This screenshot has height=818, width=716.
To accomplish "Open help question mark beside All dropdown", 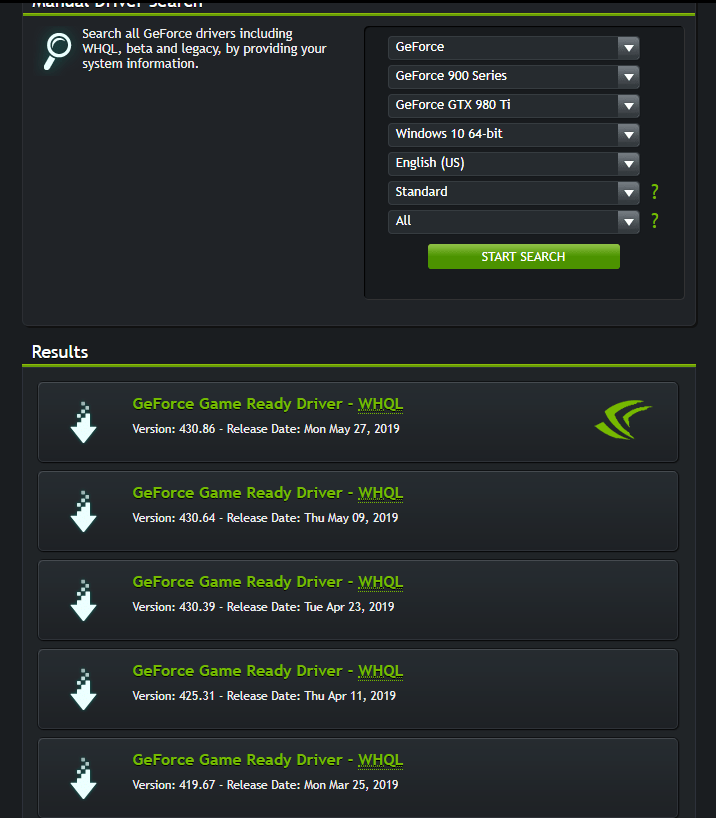I will point(654,221).
